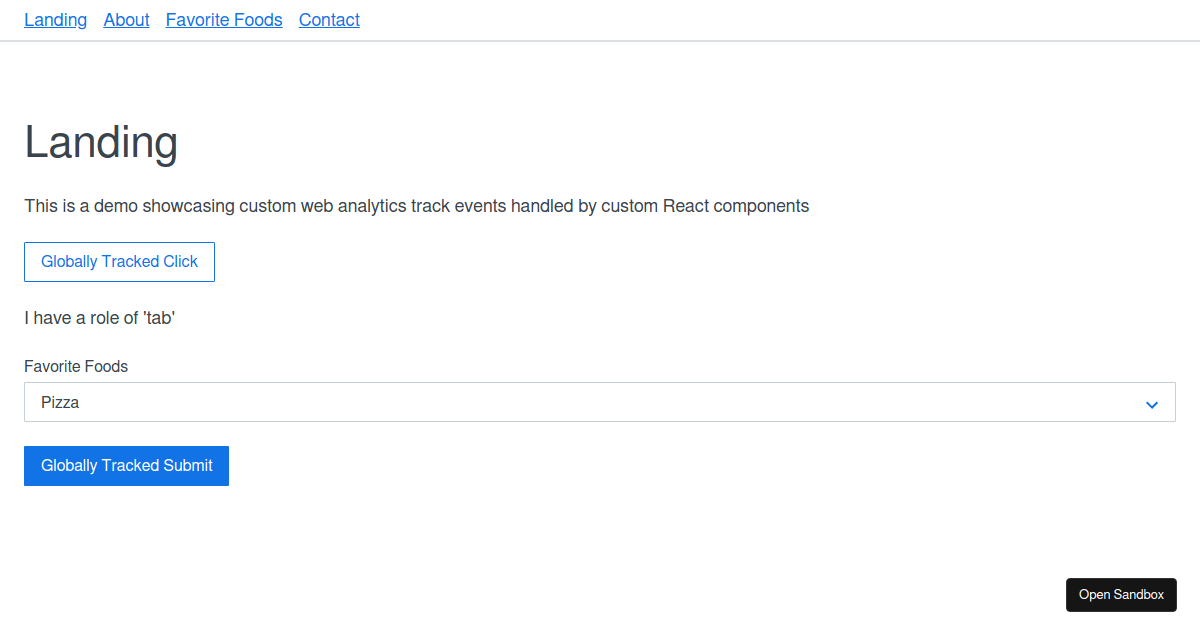Screen dimensions: 1200x630
Task: Visit the Favorite Foods page
Action: coord(224,19)
